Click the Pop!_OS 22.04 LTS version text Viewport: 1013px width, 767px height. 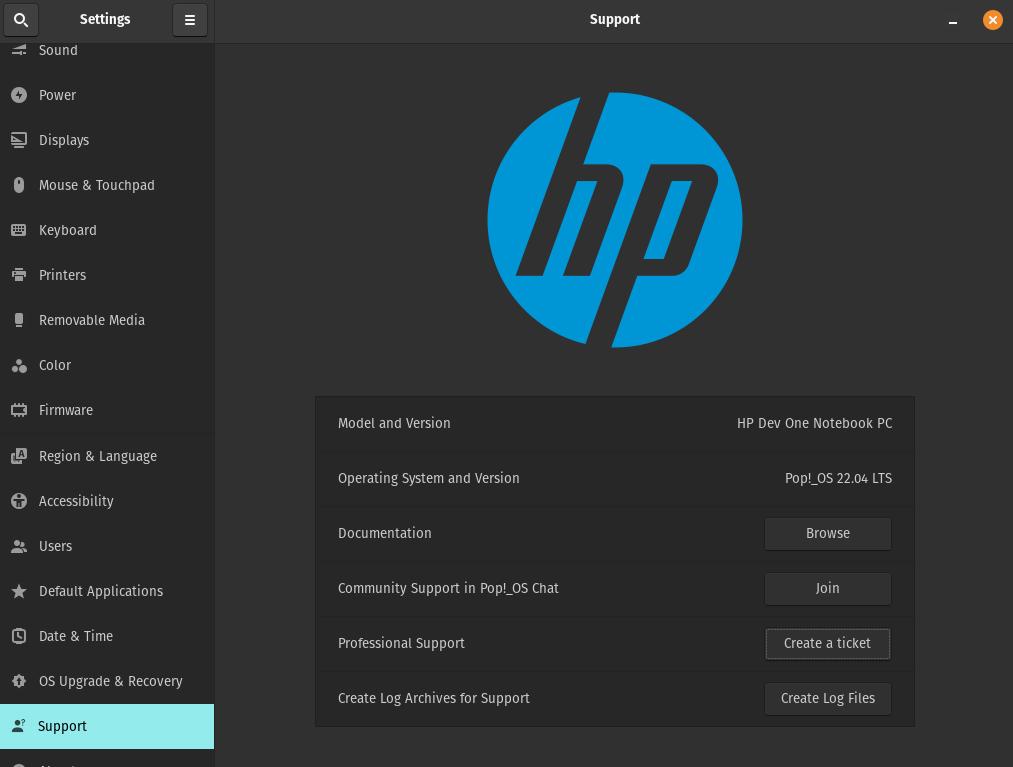point(839,478)
